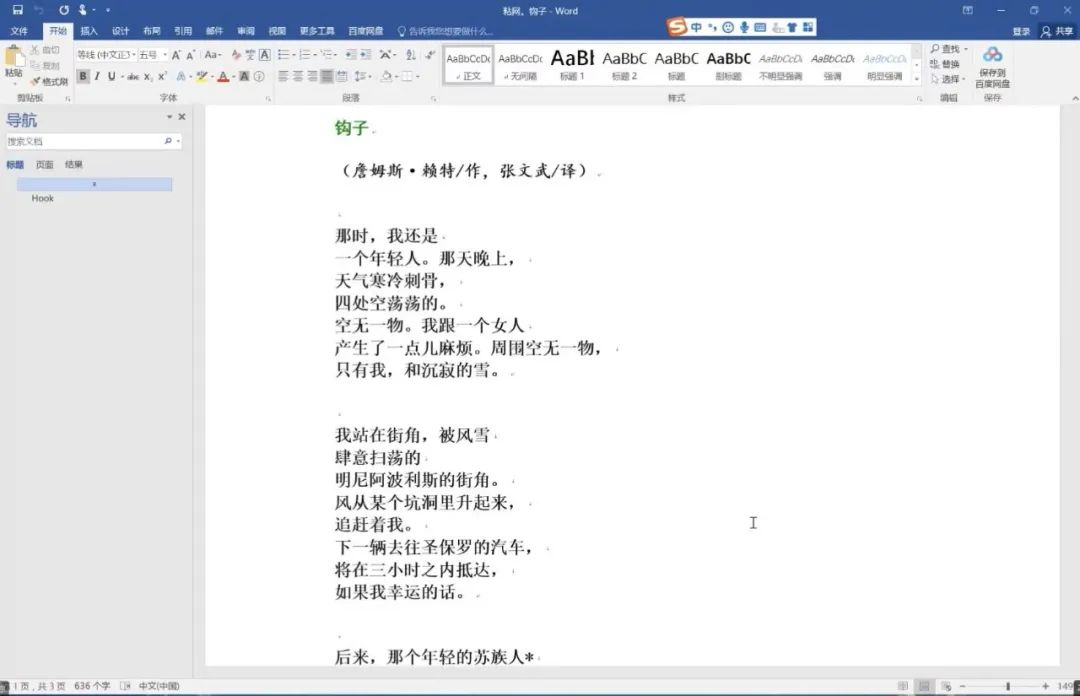1080x696 pixels.
Task: Switch navigation pane to 页面 (Pages) tab
Action: click(45, 165)
